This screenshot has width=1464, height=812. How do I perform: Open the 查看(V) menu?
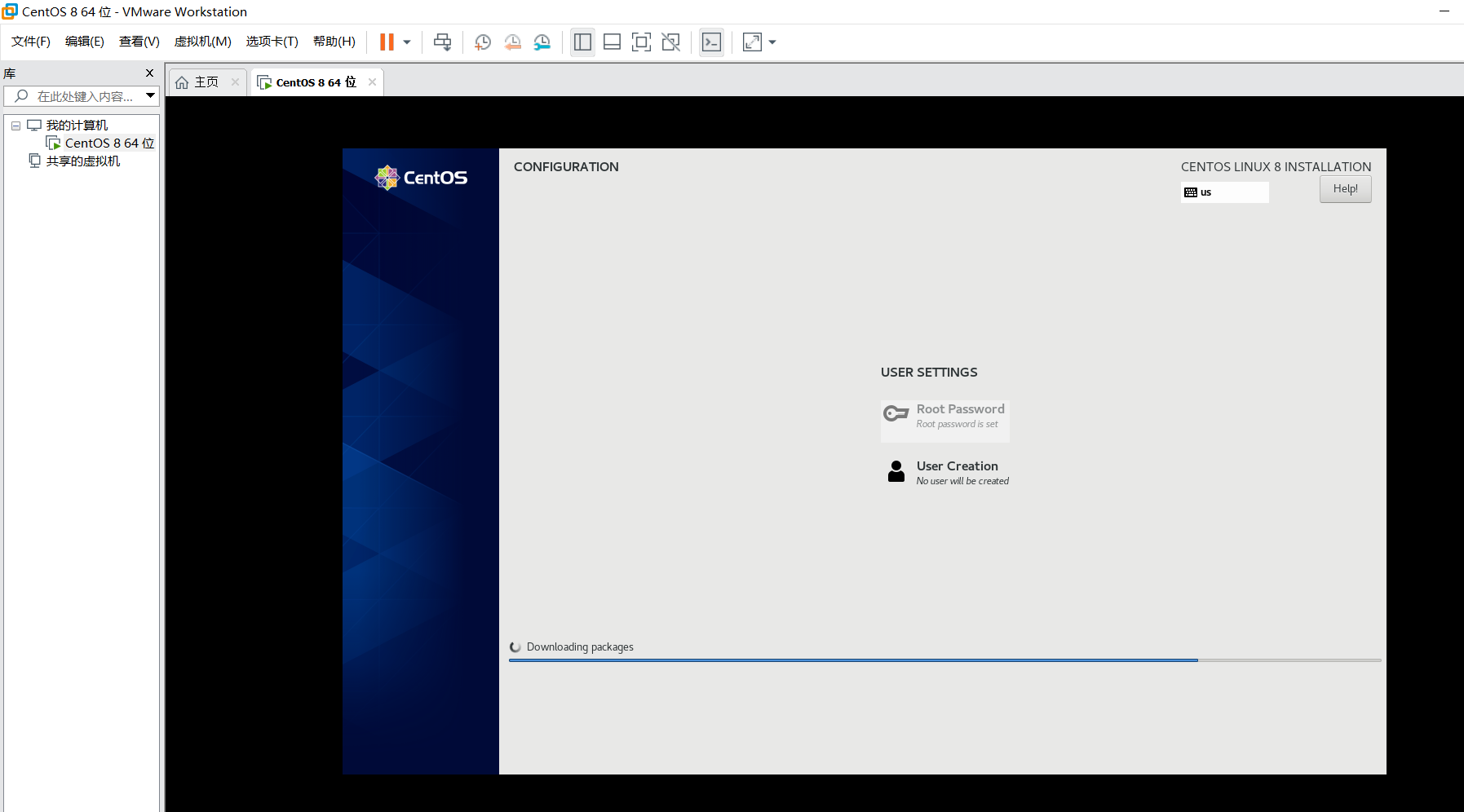[139, 42]
